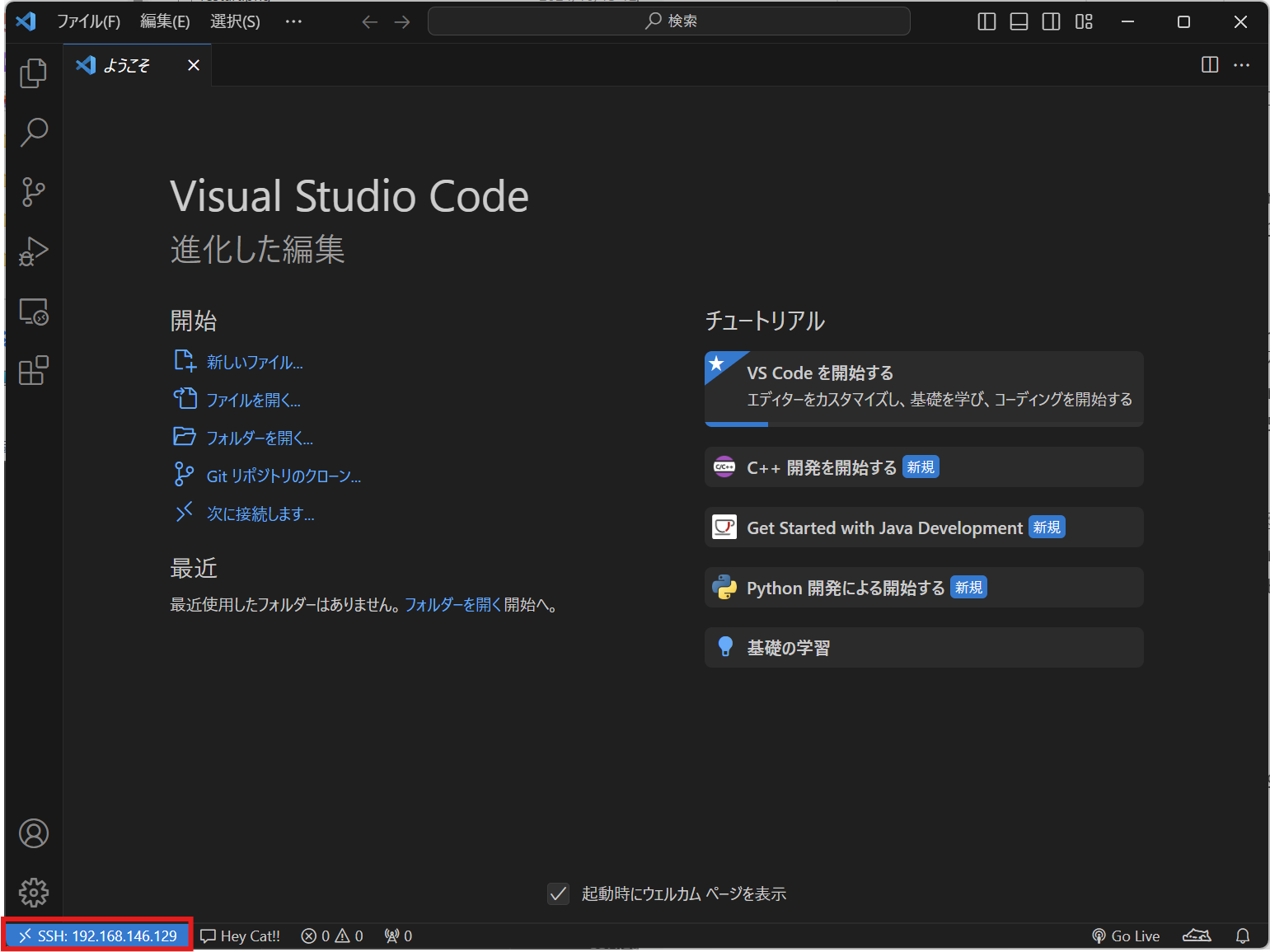The width and height of the screenshot is (1270, 952).
Task: Click the forwarded ports status item
Action: (x=398, y=936)
